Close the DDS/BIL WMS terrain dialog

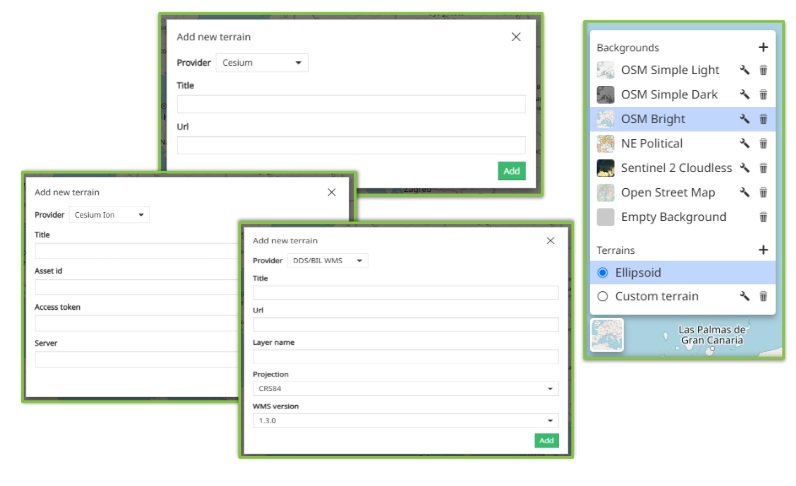(x=550, y=240)
